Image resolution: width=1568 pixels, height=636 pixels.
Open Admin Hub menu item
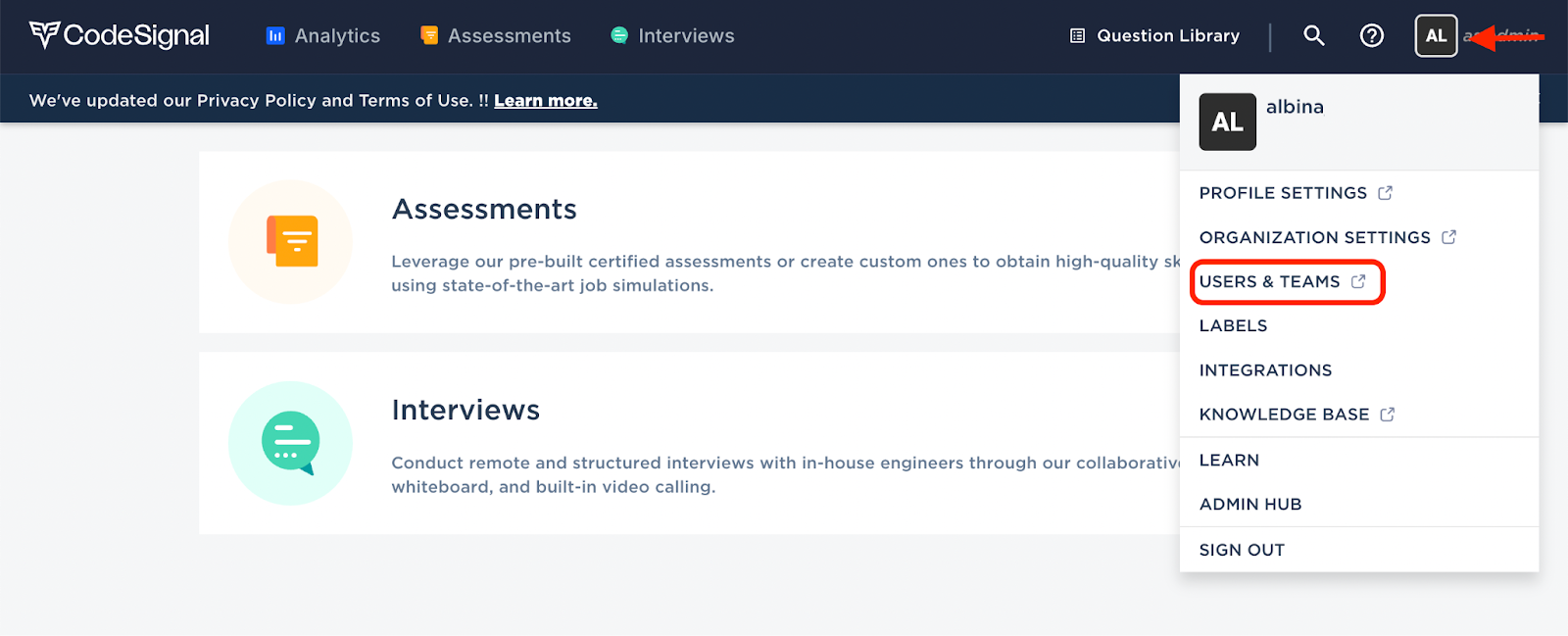(x=1250, y=504)
